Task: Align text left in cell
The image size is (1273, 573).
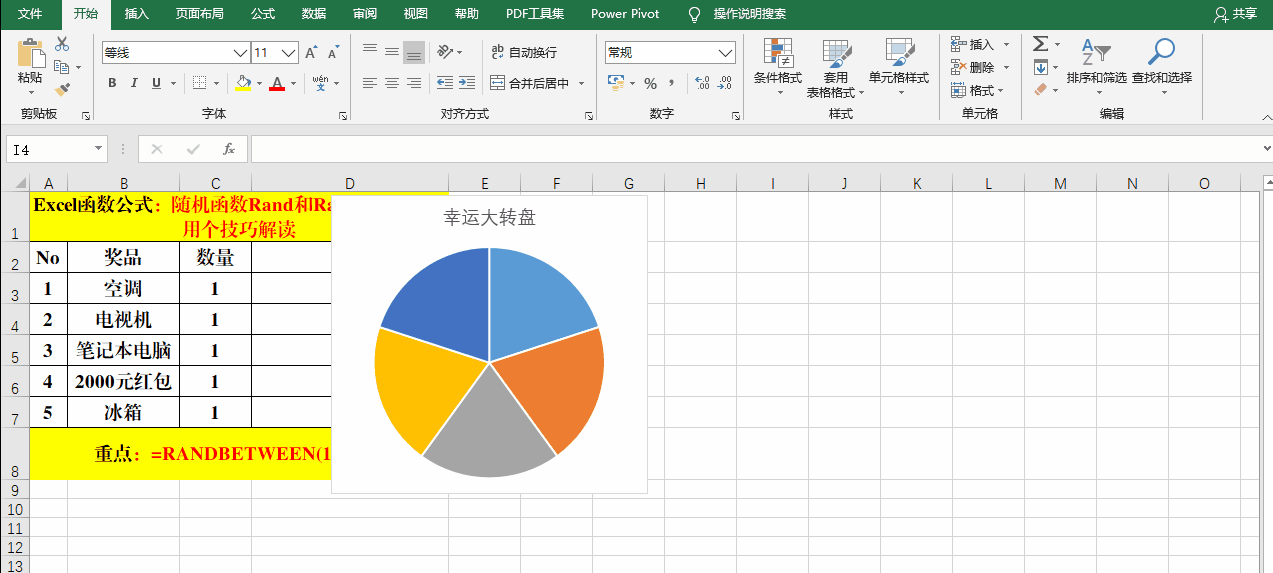Action: coord(370,83)
